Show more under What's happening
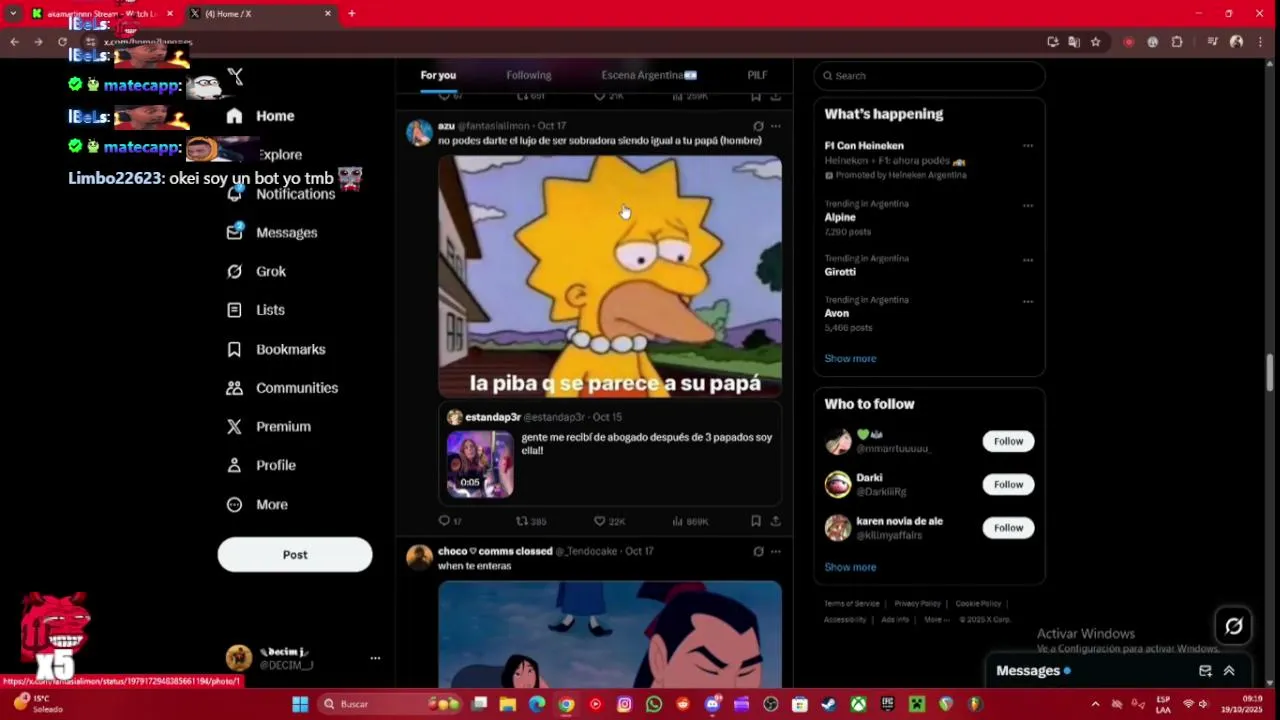 [850, 358]
